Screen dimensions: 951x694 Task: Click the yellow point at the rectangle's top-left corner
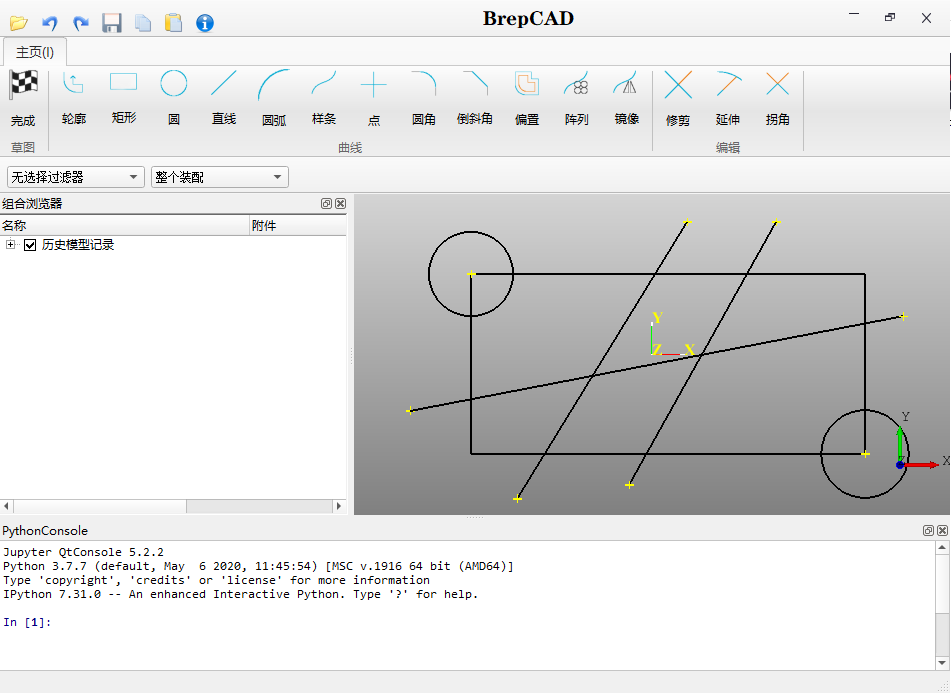[x=471, y=274]
